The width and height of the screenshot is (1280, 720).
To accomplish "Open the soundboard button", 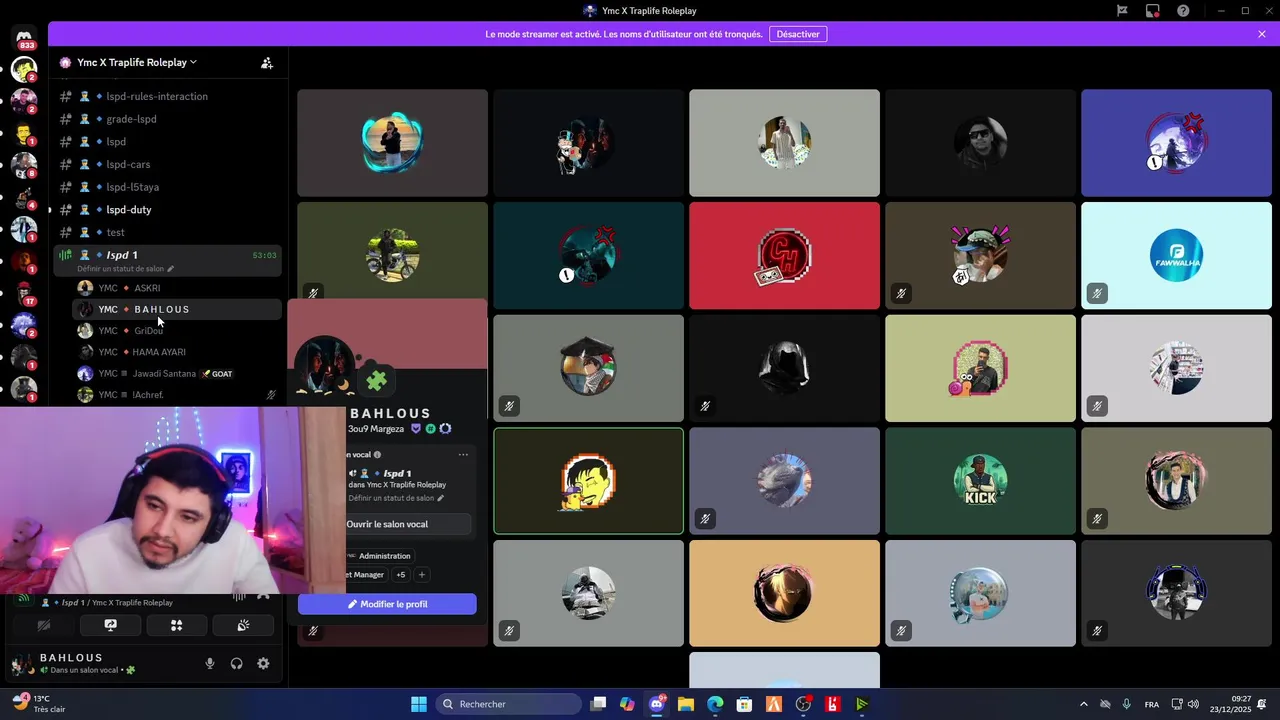I will 243,625.
